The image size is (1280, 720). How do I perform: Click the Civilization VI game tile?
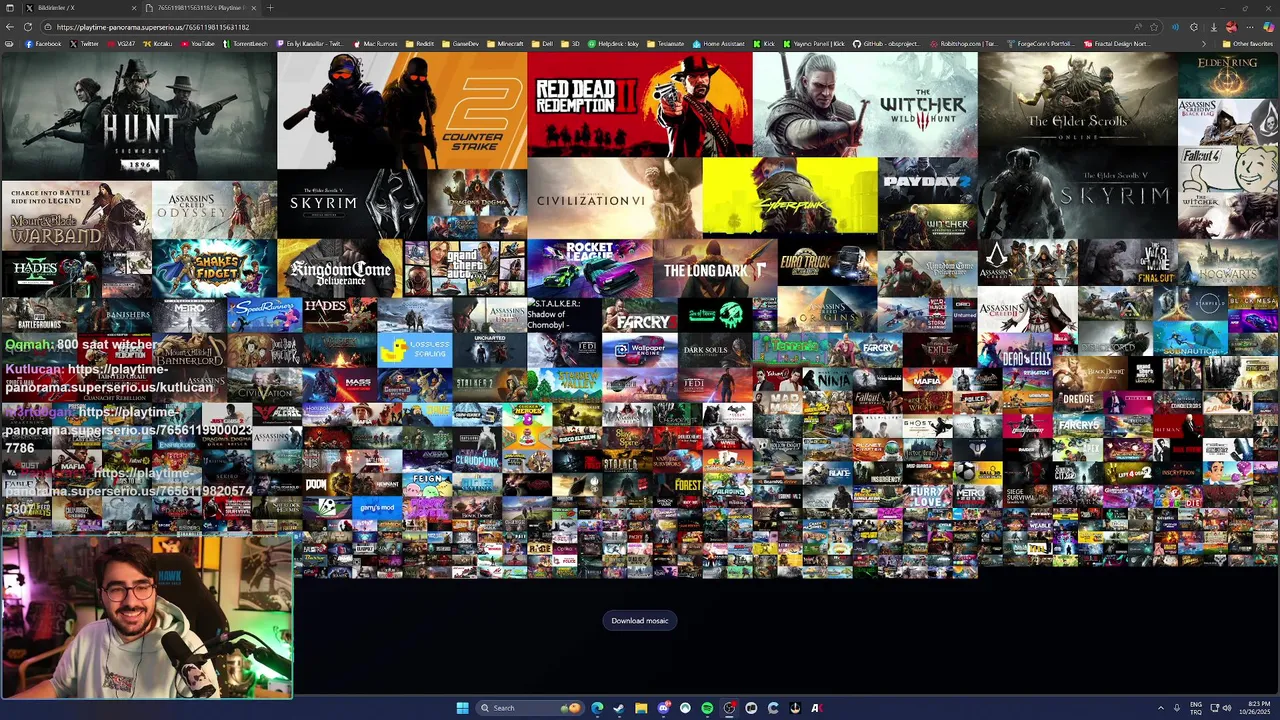(615, 197)
